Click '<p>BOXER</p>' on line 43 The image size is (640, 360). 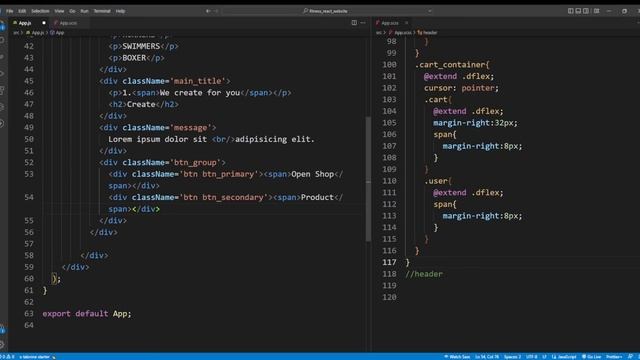click(137, 58)
